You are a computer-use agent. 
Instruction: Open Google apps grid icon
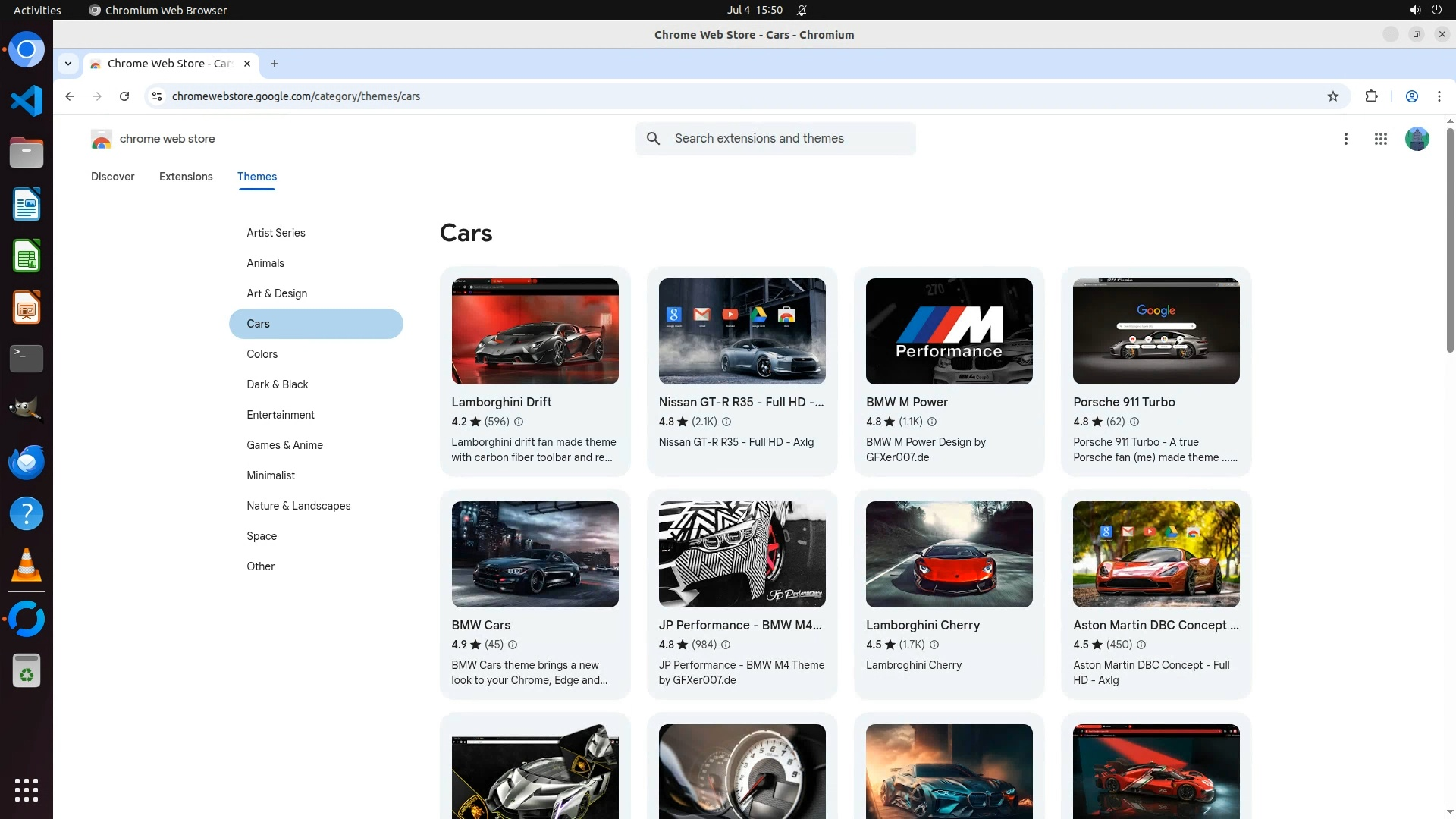point(1380,139)
